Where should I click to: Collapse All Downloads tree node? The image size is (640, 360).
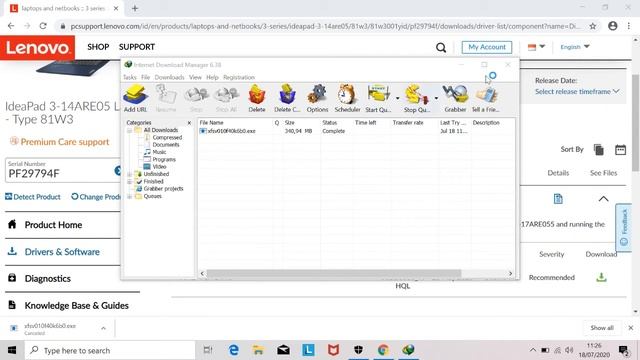pyautogui.click(x=129, y=130)
